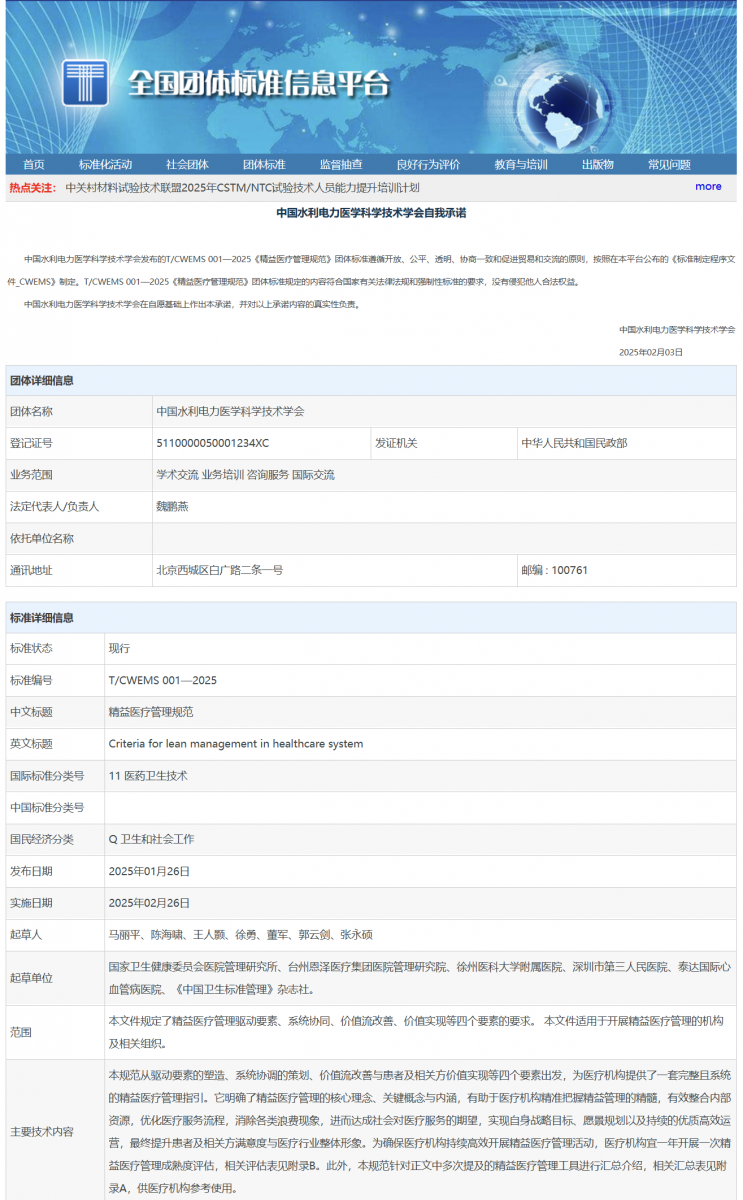
Task: Open the 良好行为评价 menu item
Action: pos(428,164)
